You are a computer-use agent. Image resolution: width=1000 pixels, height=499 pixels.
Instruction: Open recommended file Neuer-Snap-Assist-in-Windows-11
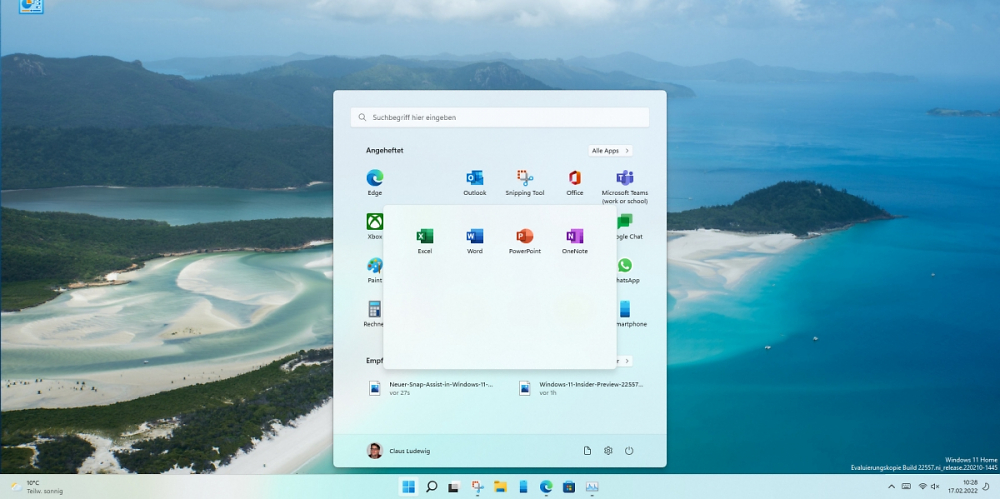pyautogui.click(x=430, y=388)
